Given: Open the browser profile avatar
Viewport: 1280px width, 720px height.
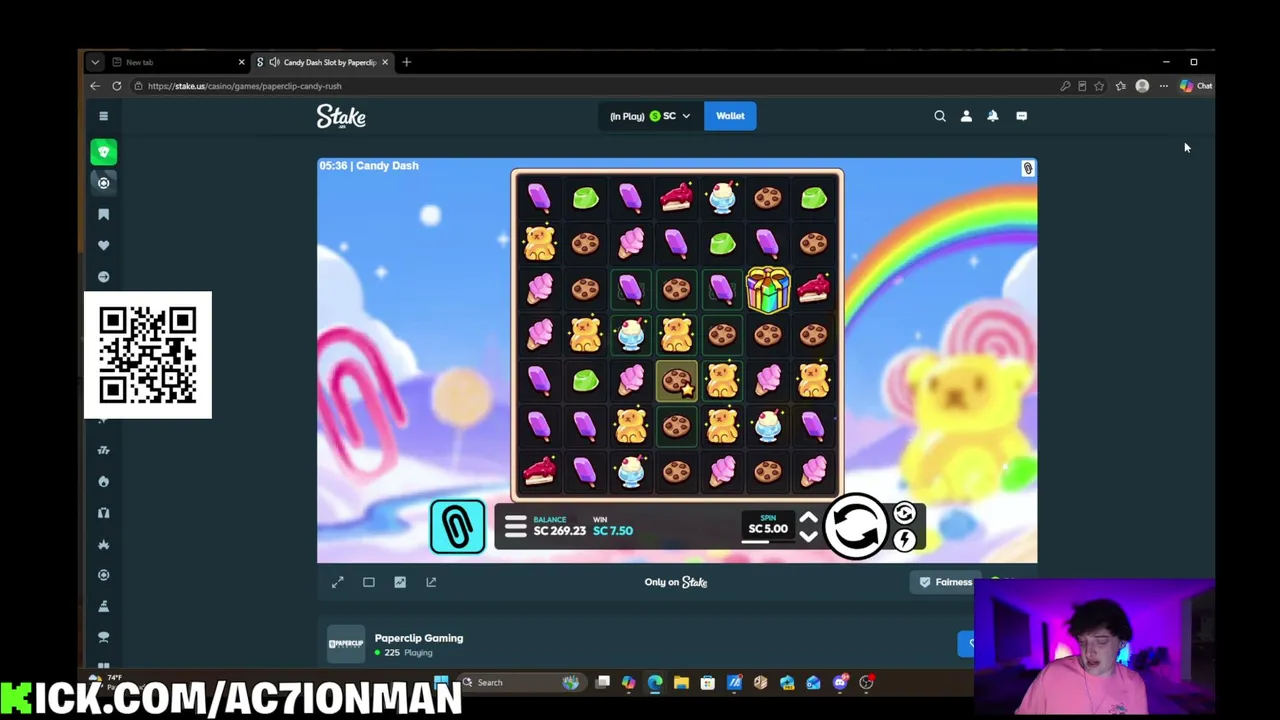Looking at the screenshot, I should 1142,86.
